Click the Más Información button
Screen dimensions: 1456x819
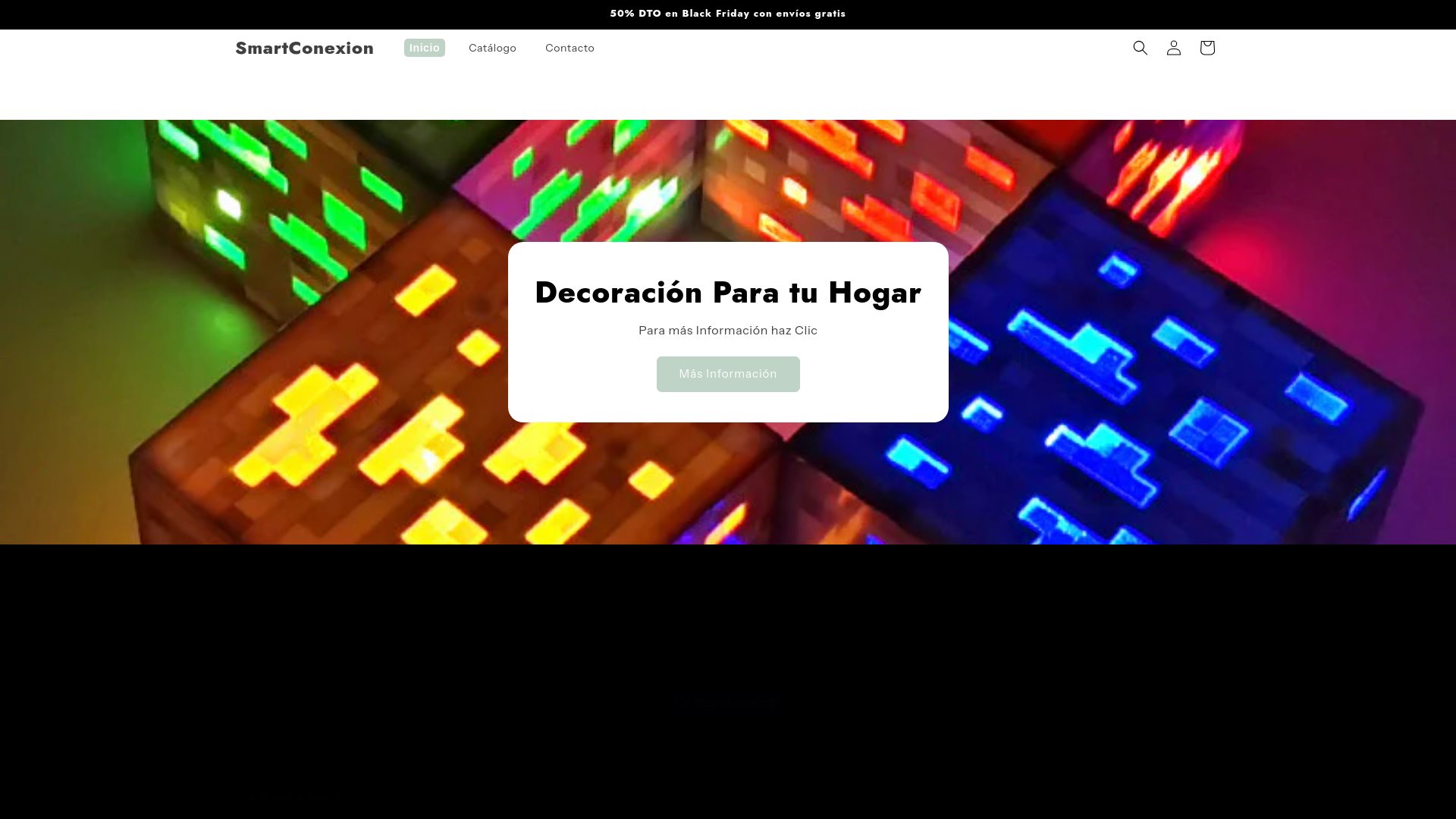point(728,374)
